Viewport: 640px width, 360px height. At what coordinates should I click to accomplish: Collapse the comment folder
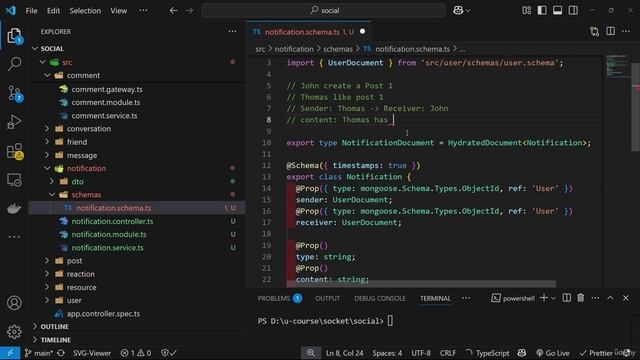(x=47, y=76)
